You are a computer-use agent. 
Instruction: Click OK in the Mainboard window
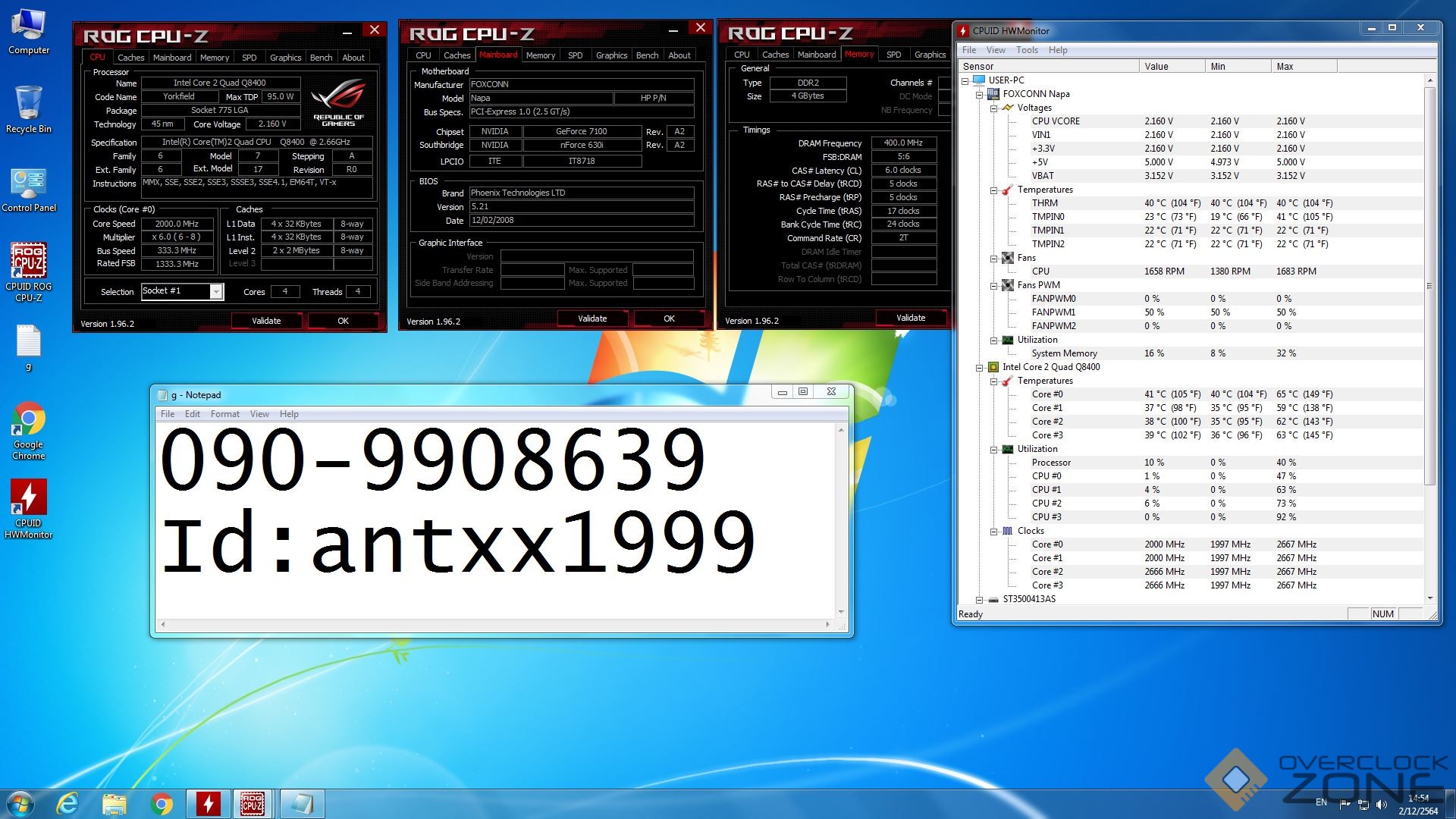pyautogui.click(x=669, y=318)
